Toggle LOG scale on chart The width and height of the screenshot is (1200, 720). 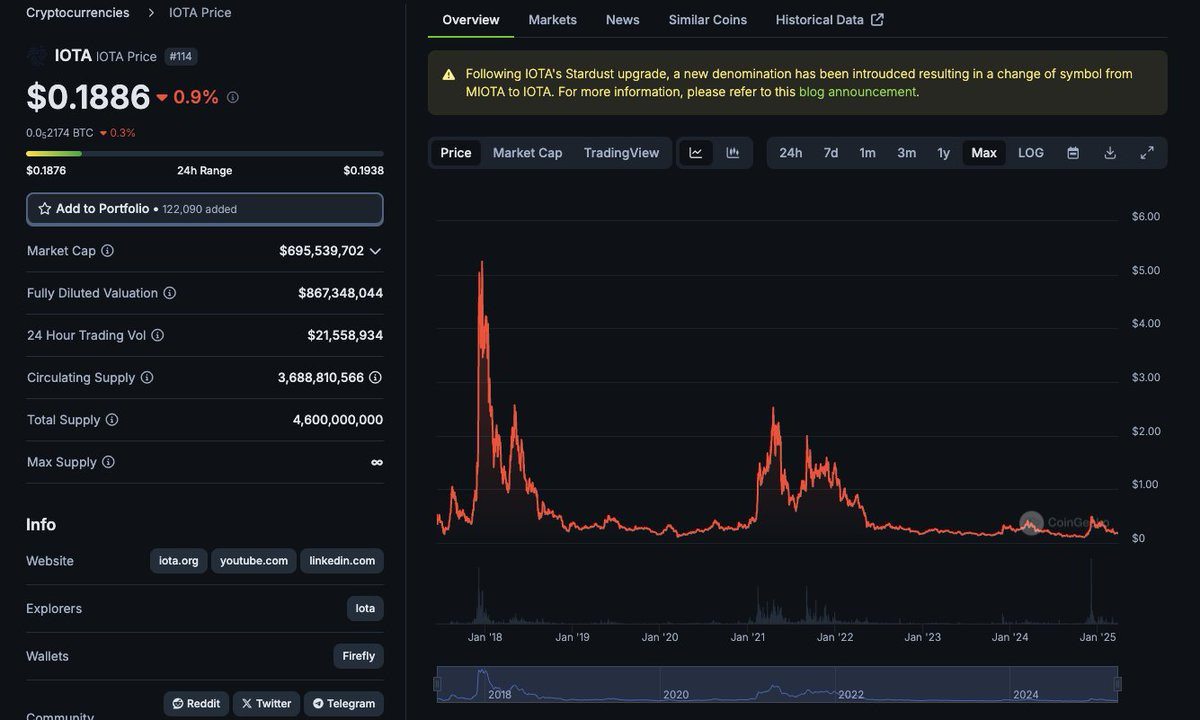tap(1031, 153)
